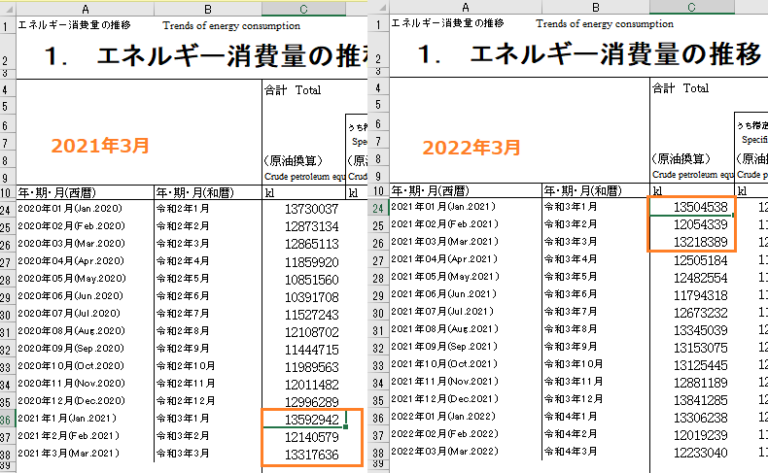Select column A header in right spreadsheet
The image size is (768, 473).
(464, 7)
